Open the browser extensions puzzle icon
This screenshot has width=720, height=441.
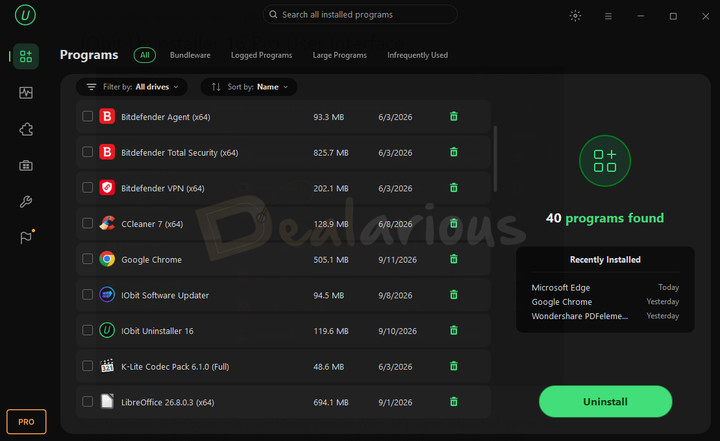point(26,129)
